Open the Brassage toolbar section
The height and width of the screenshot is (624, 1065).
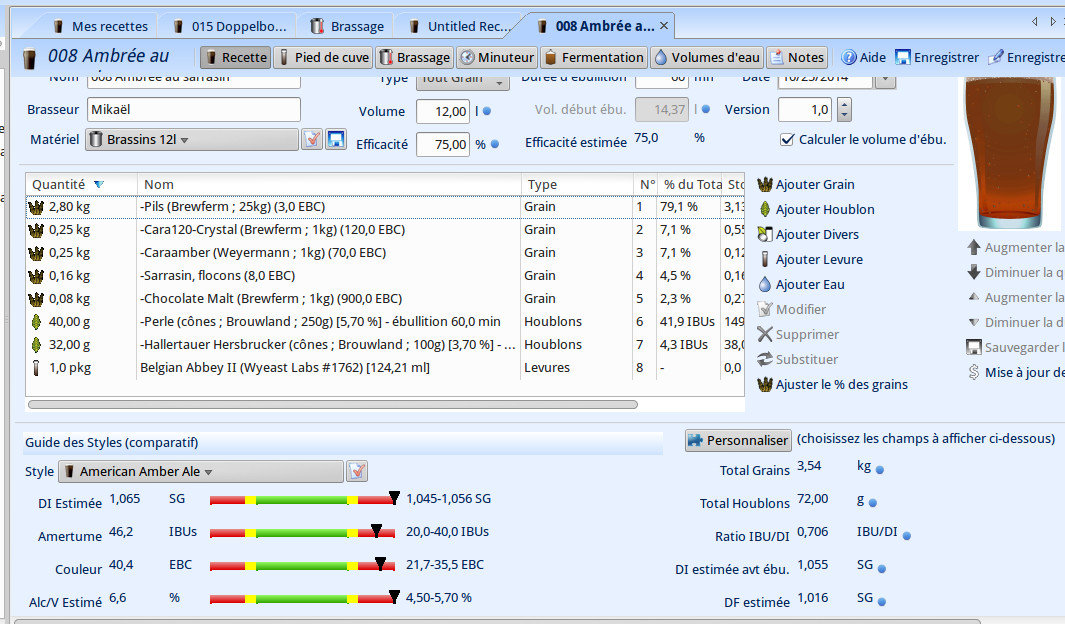pyautogui.click(x=414, y=58)
